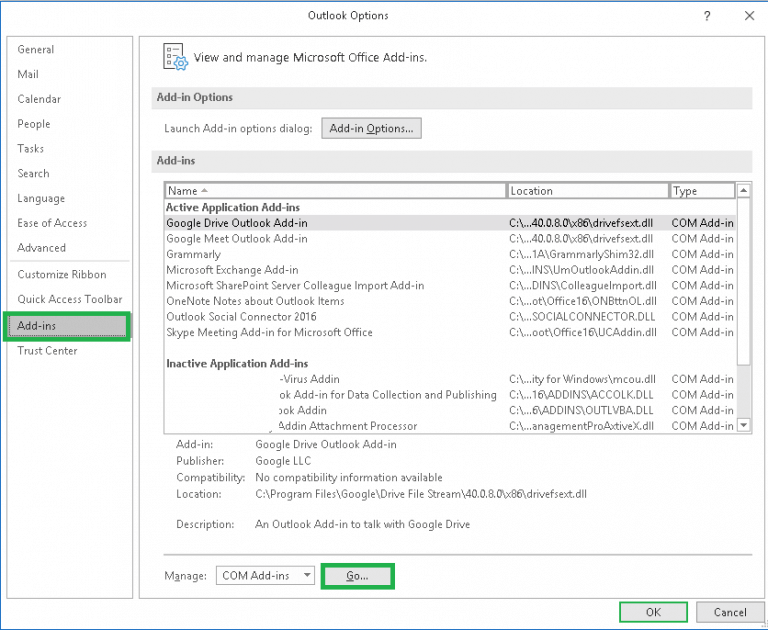The image size is (768, 630).
Task: Click the add-ins list scroll down arrow
Action: (x=744, y=425)
